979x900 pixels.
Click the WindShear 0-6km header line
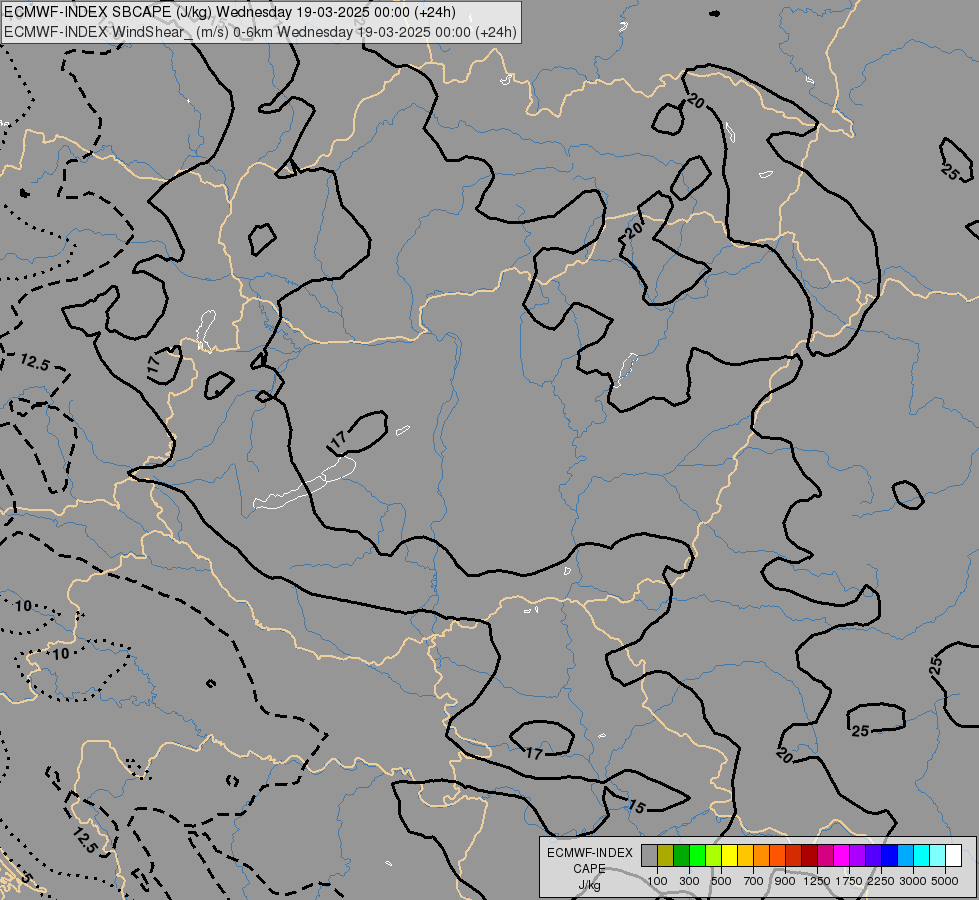point(260,32)
